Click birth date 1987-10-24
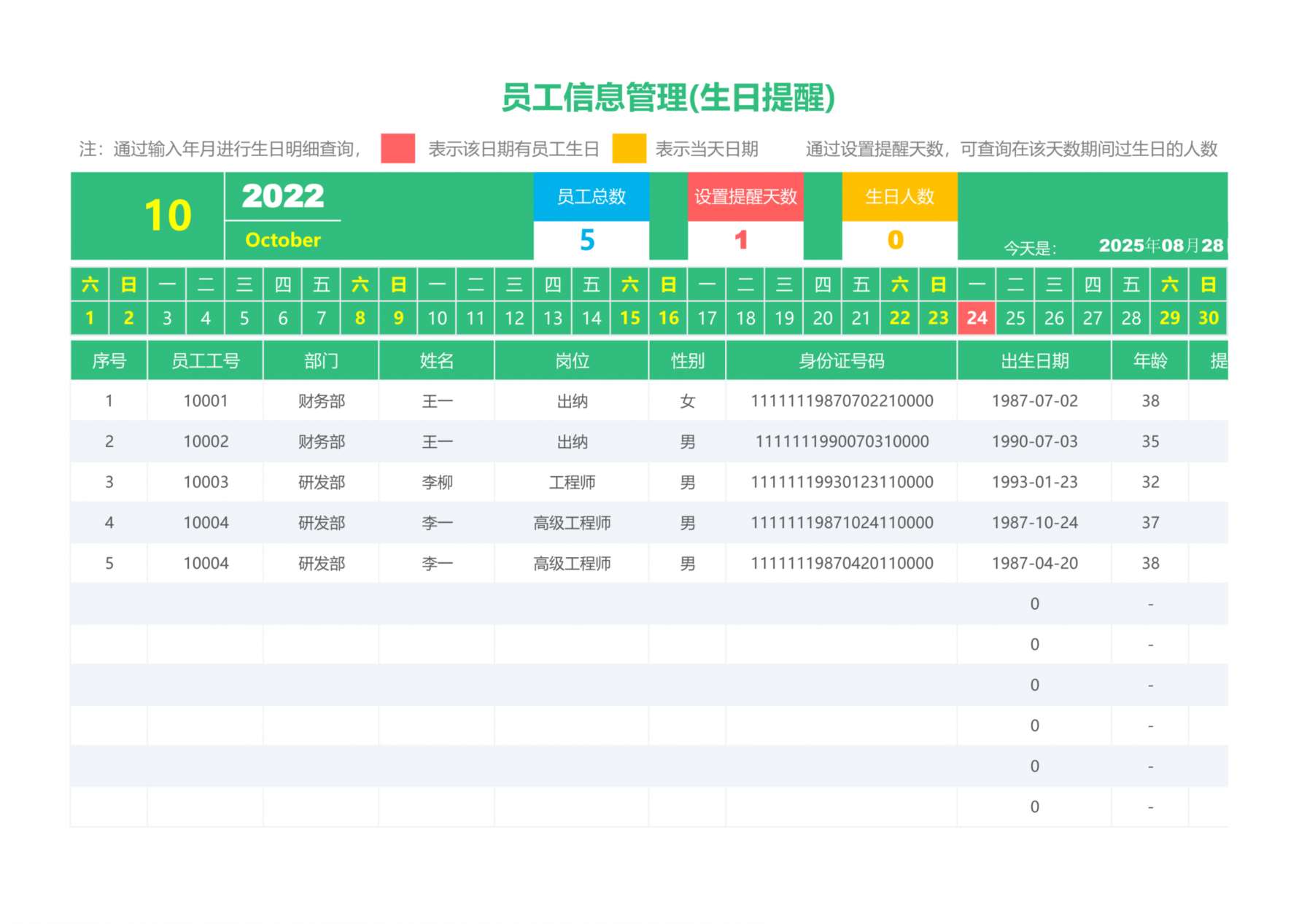Screen dimensions: 1307x924 [x=1034, y=523]
